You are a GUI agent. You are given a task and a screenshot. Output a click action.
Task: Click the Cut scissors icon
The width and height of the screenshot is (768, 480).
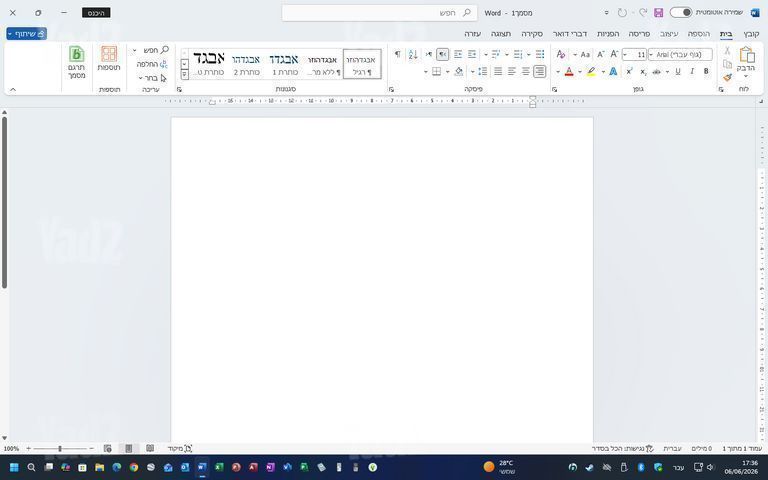727,50
